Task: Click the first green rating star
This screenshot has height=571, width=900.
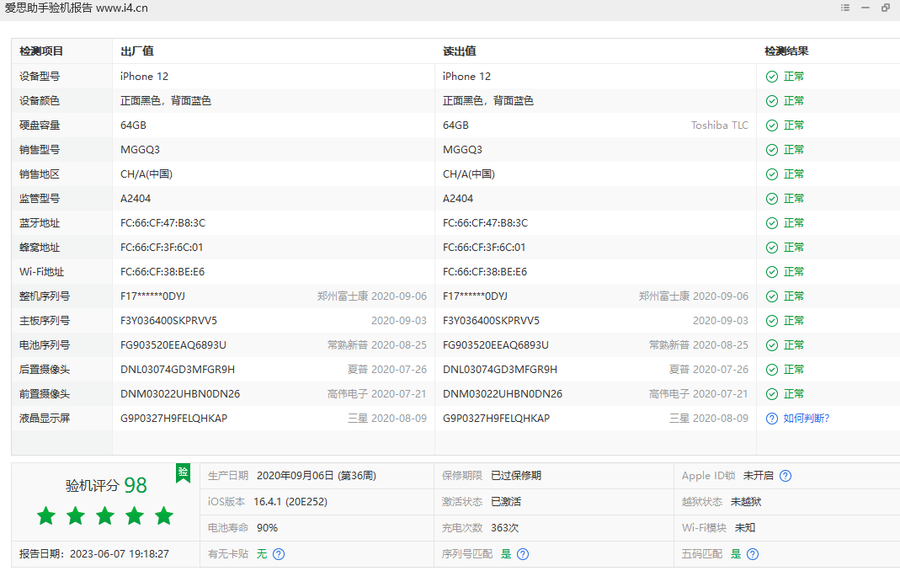Action: coord(46,516)
